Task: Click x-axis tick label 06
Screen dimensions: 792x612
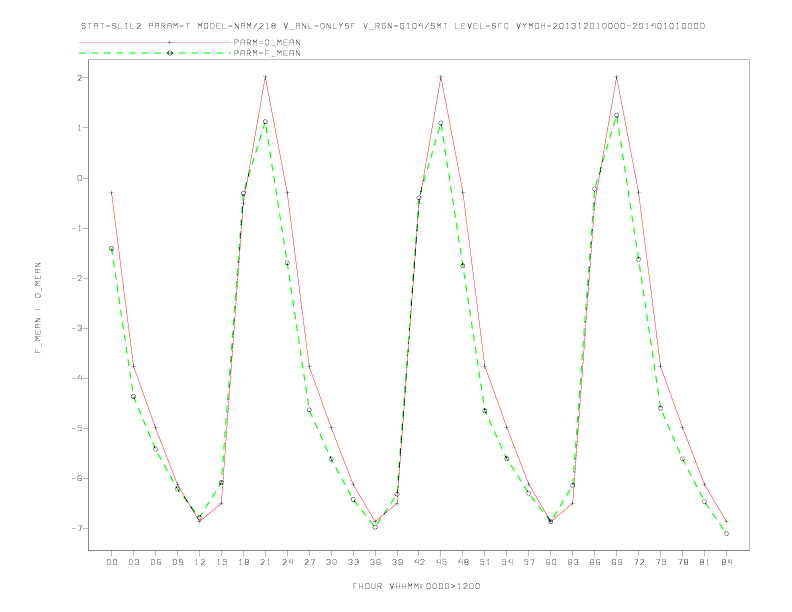Action: [156, 562]
